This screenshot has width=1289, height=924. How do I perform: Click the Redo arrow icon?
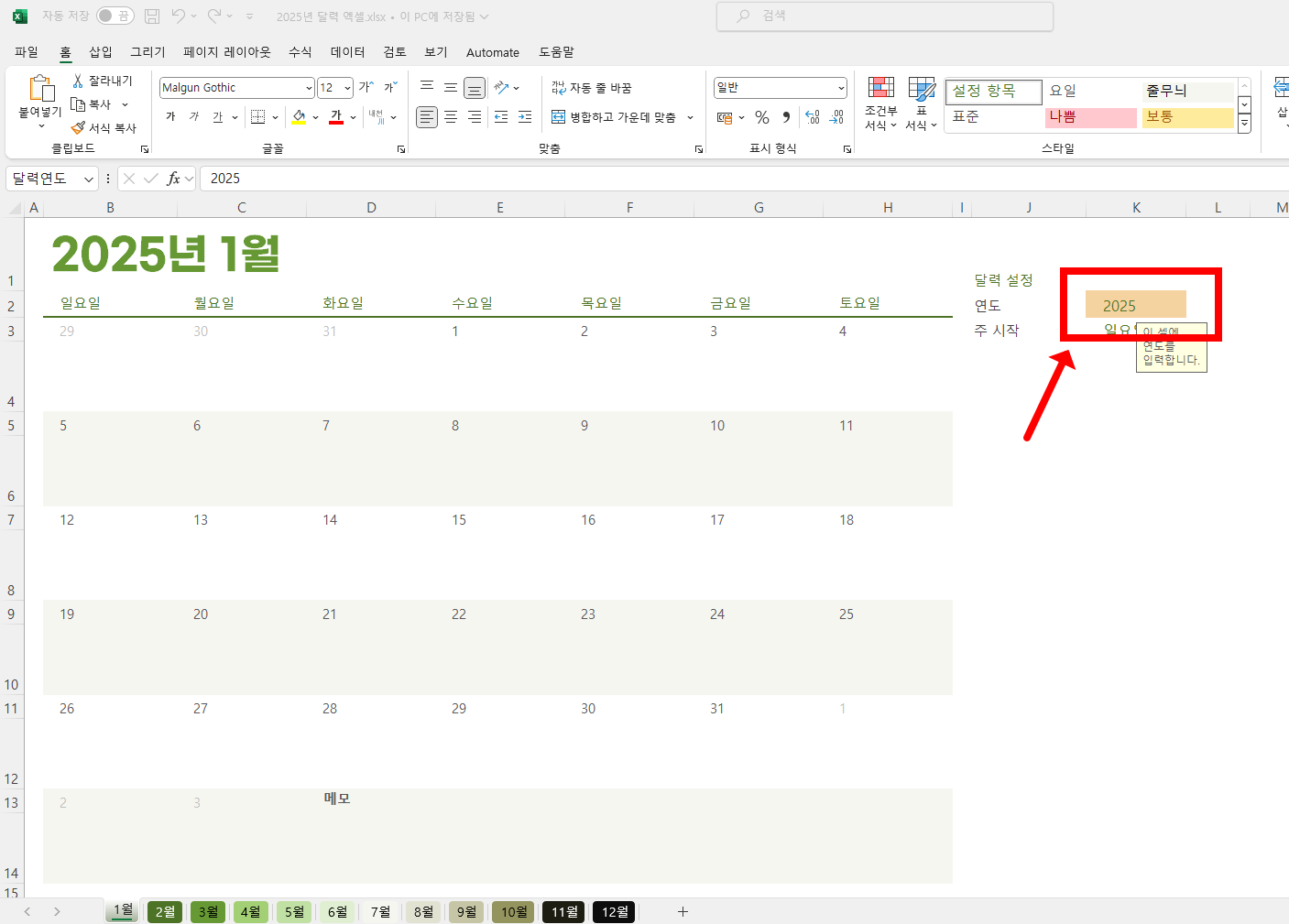pyautogui.click(x=214, y=16)
